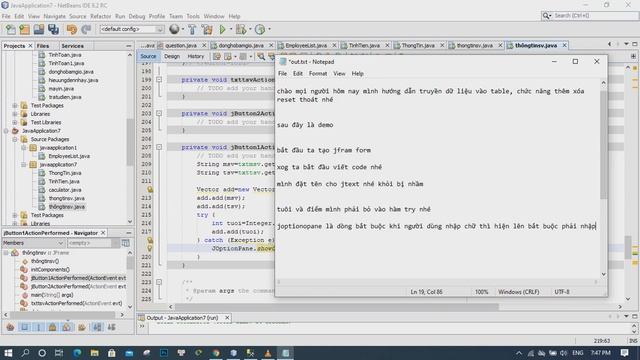Switch to the donghobamgio.java editor tab

[241, 45]
